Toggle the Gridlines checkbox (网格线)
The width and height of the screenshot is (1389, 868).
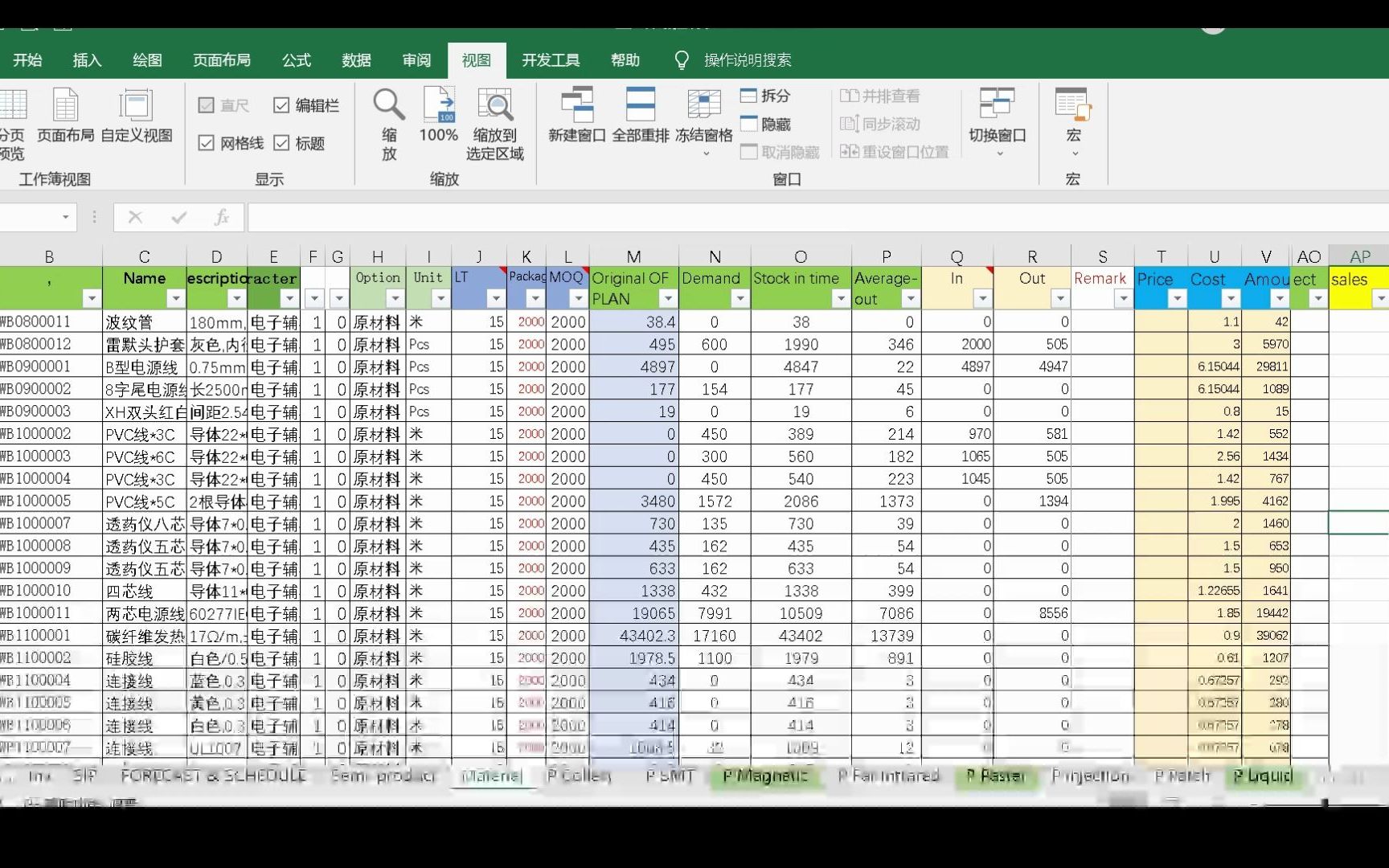[206, 143]
